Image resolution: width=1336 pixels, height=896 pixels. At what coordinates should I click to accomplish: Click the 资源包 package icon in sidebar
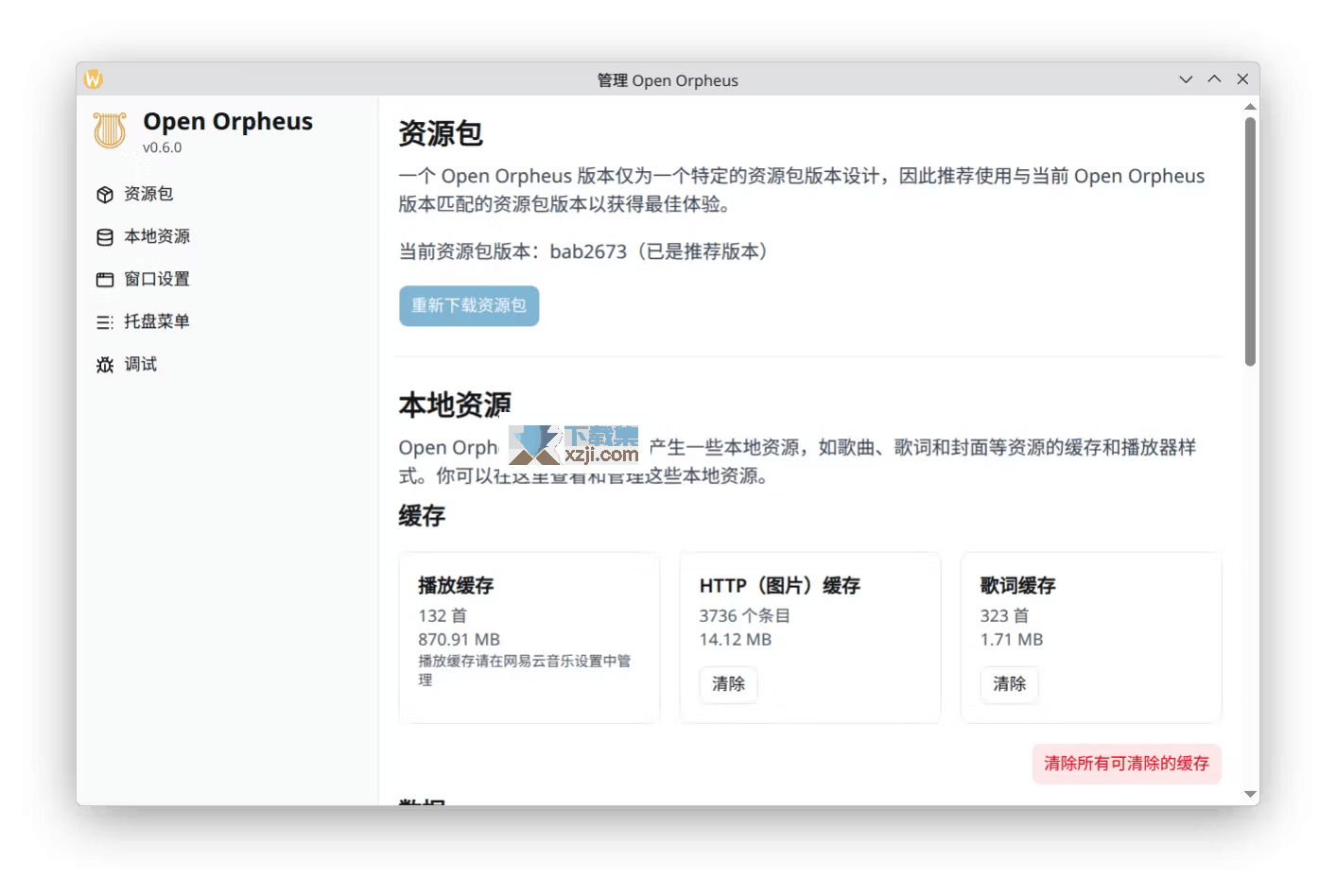[x=105, y=195]
